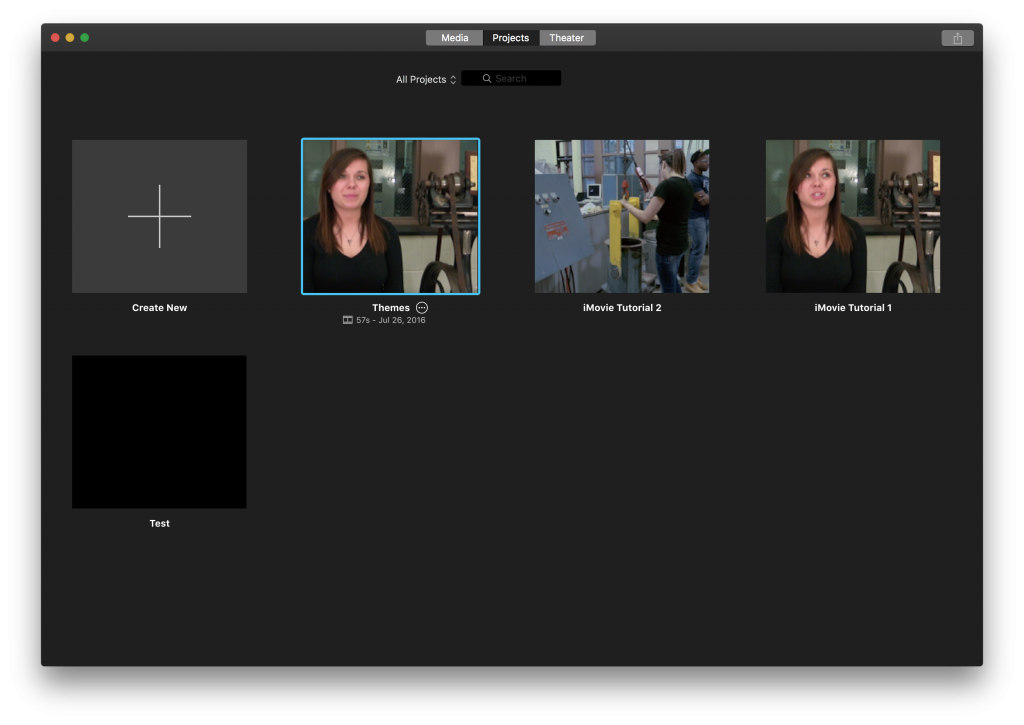Open the iMovie Tutorial 1 thumbnail
1024x725 pixels.
[x=853, y=216]
